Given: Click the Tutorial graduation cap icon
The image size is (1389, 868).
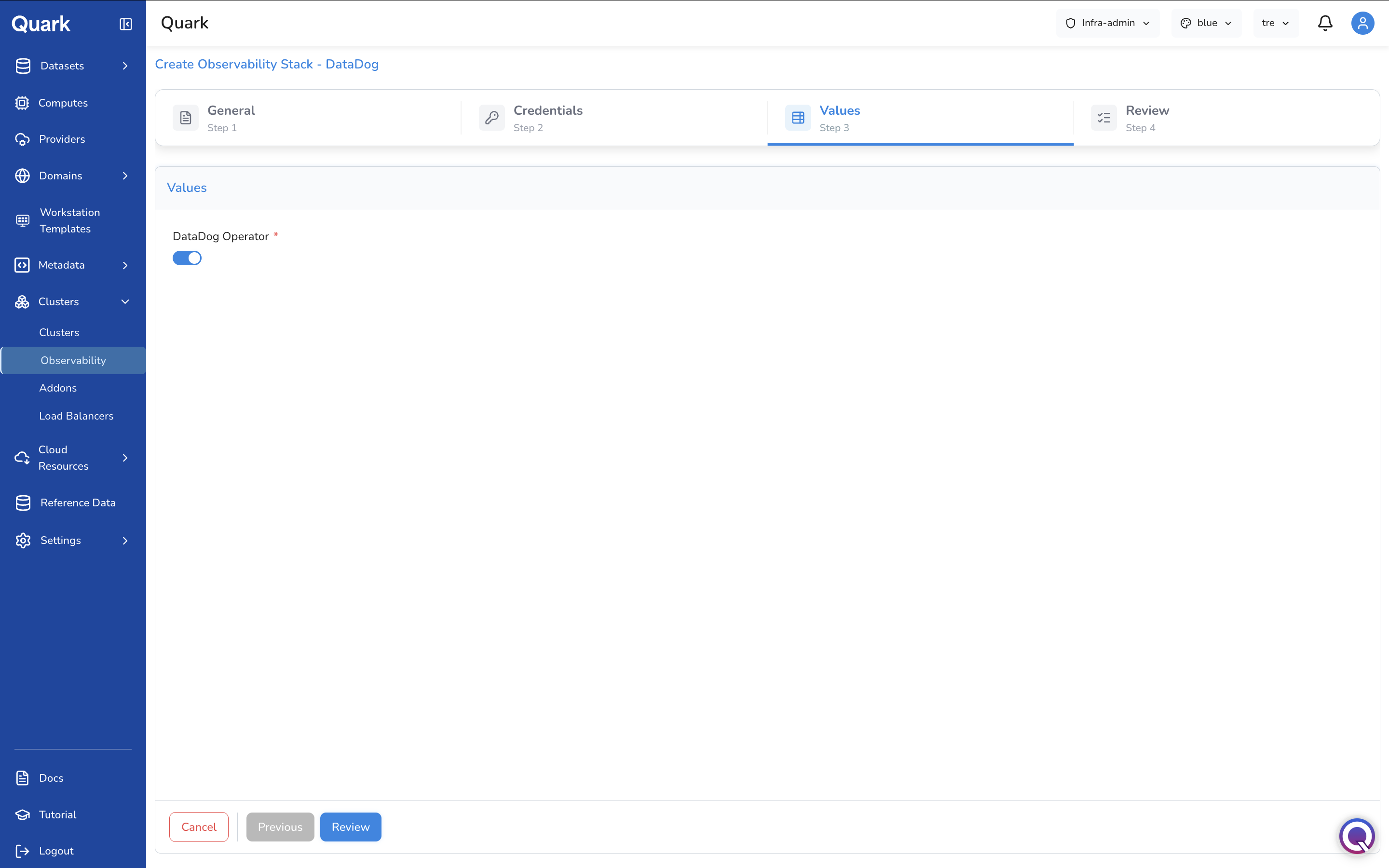Looking at the screenshot, I should 22,814.
